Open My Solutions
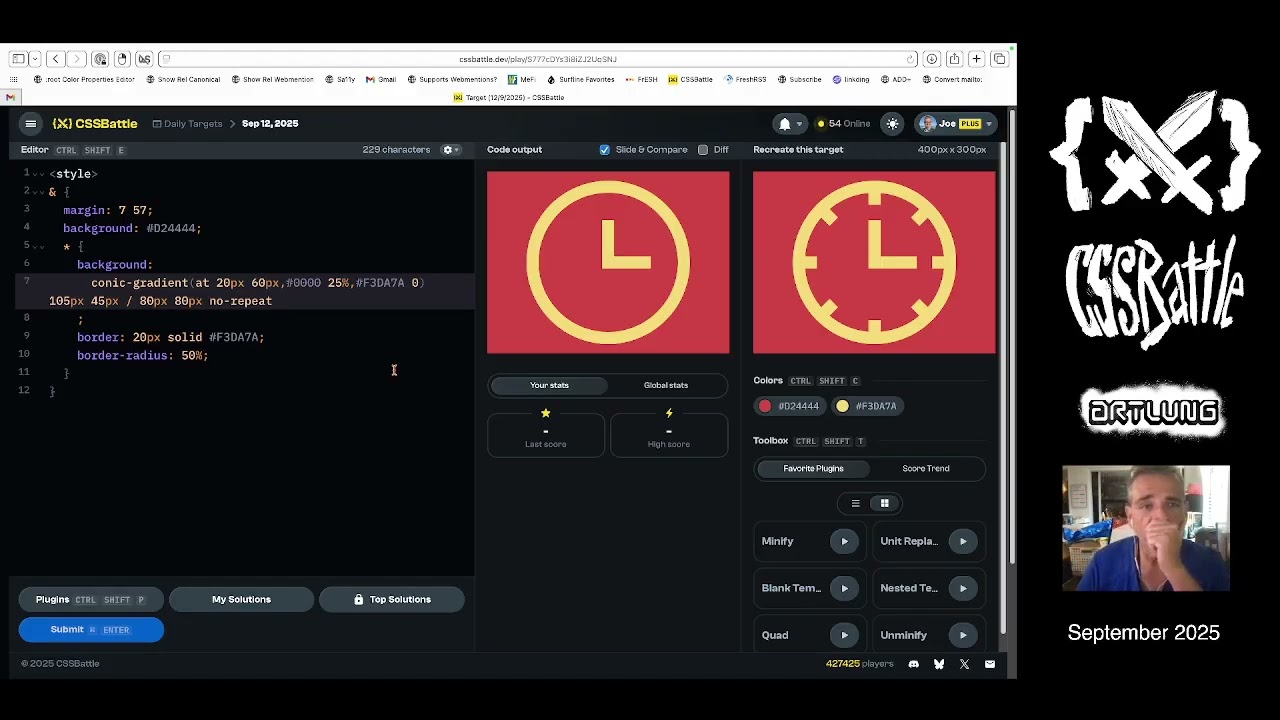Screen dimensions: 1280x720 coord(241,600)
